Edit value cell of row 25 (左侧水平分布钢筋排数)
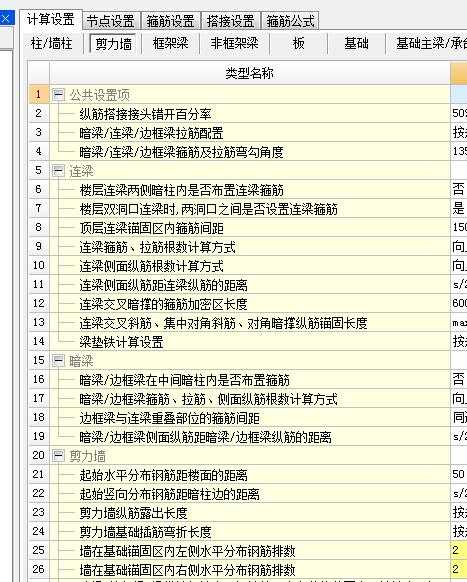The height and width of the screenshot is (582, 467). (x=459, y=550)
